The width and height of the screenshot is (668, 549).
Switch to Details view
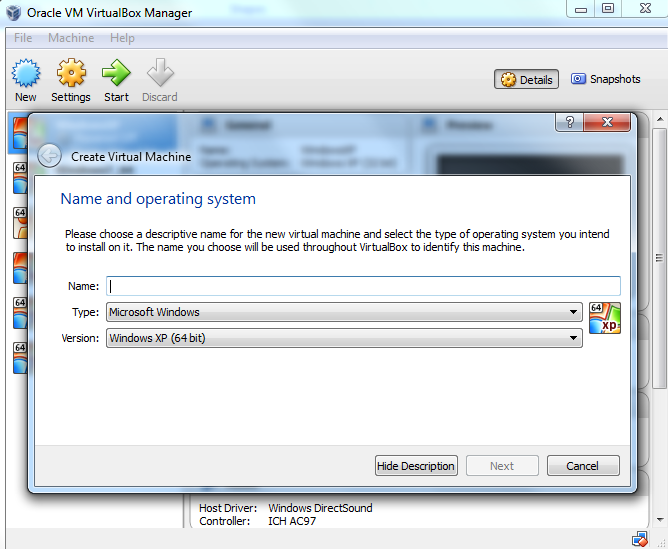527,80
